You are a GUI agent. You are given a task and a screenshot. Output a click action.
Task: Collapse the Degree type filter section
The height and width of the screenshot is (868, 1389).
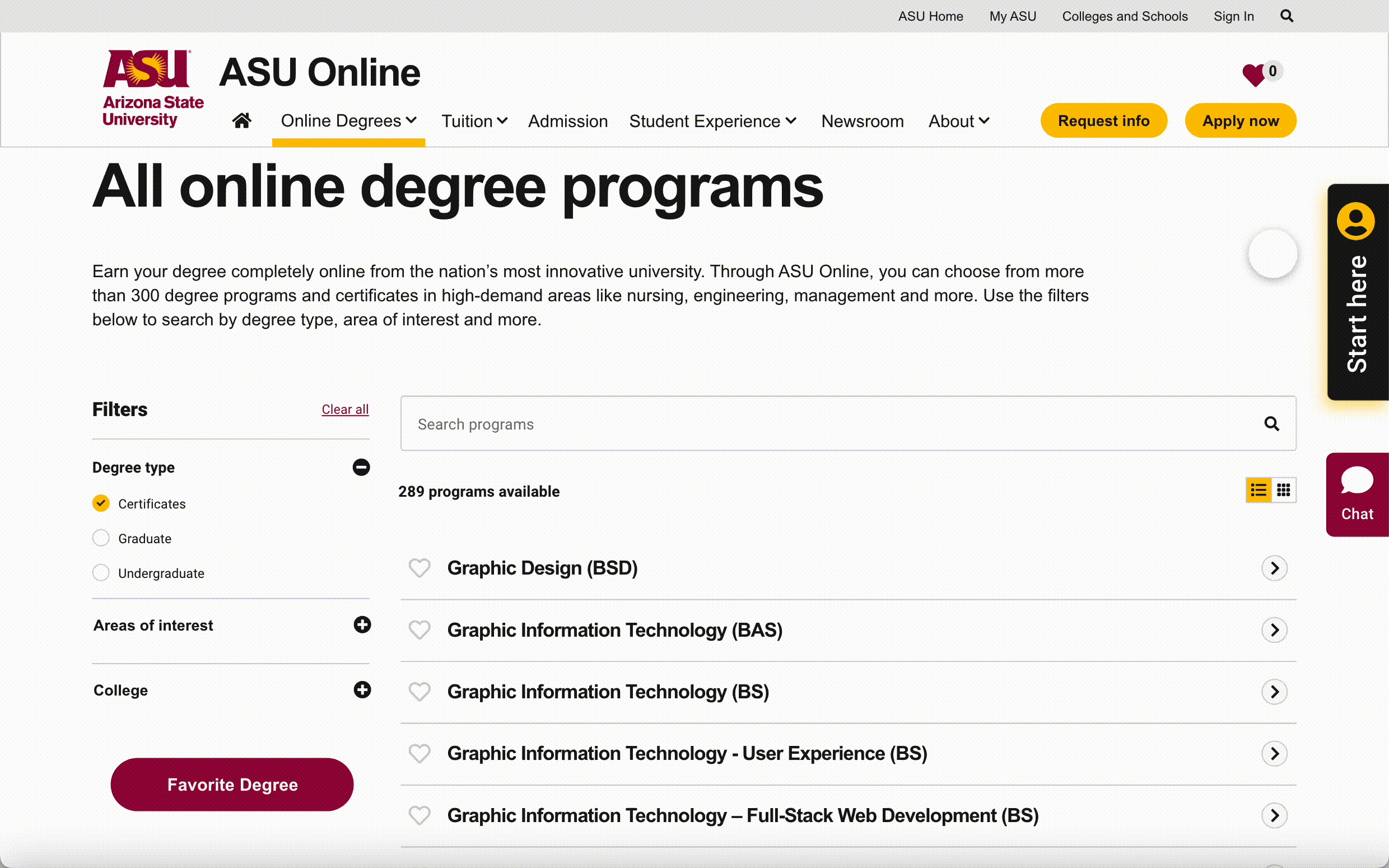coord(361,467)
